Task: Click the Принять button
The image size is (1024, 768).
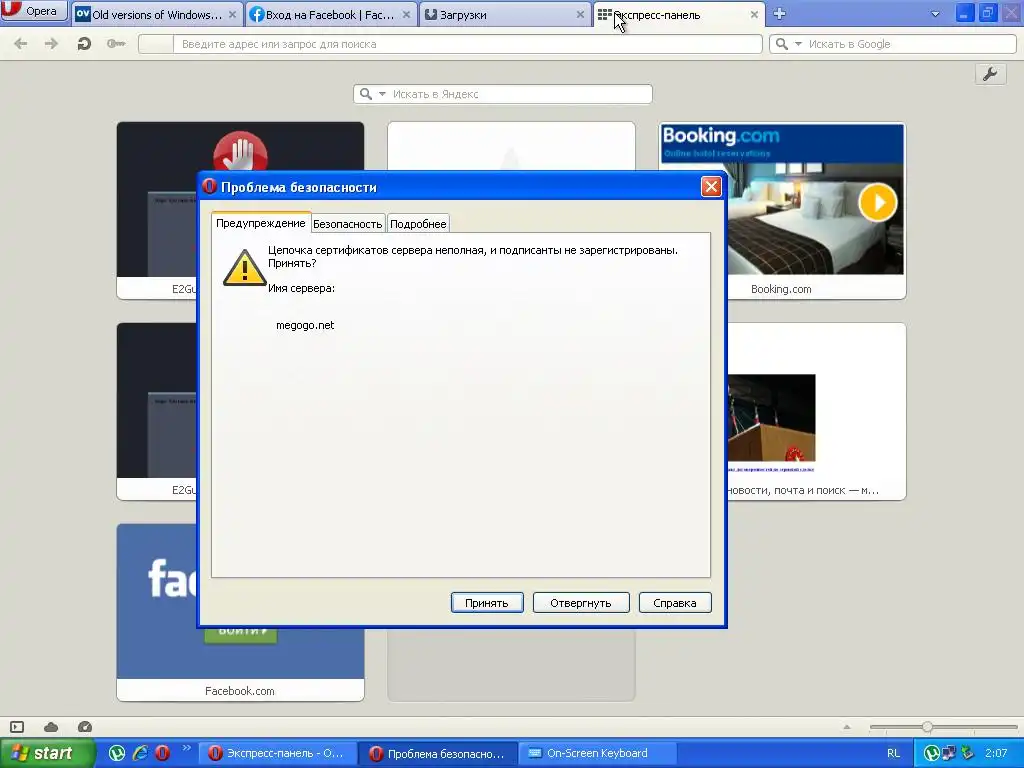Action: 487,603
